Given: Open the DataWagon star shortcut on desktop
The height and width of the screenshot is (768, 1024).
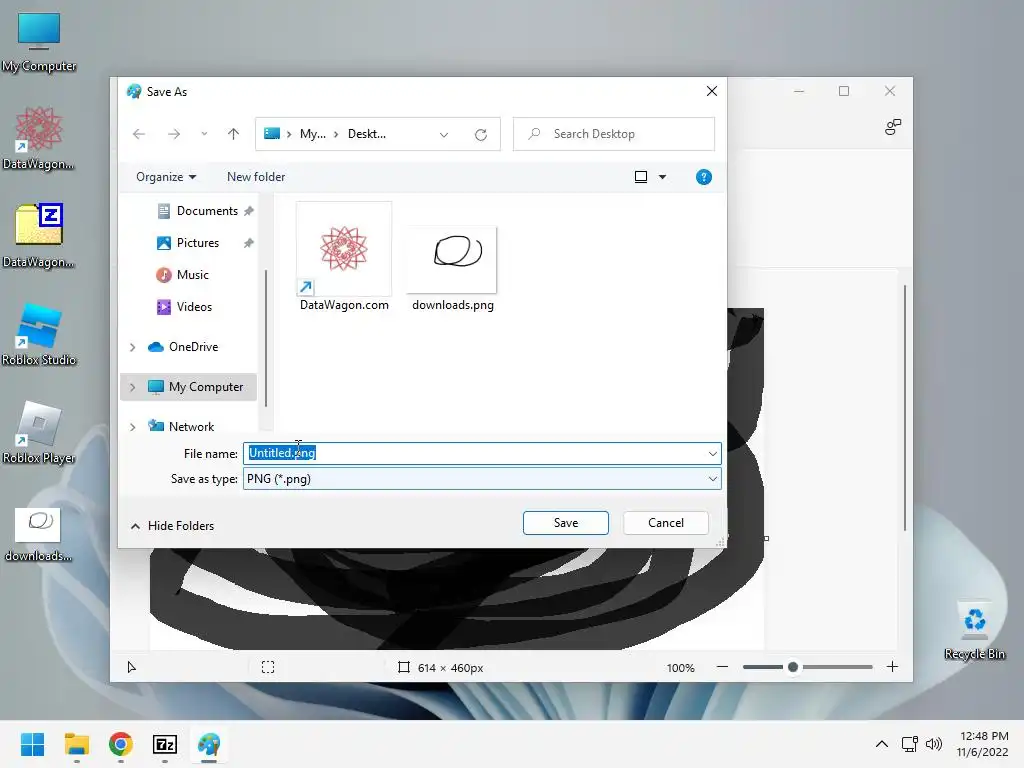Looking at the screenshot, I should point(39,137).
